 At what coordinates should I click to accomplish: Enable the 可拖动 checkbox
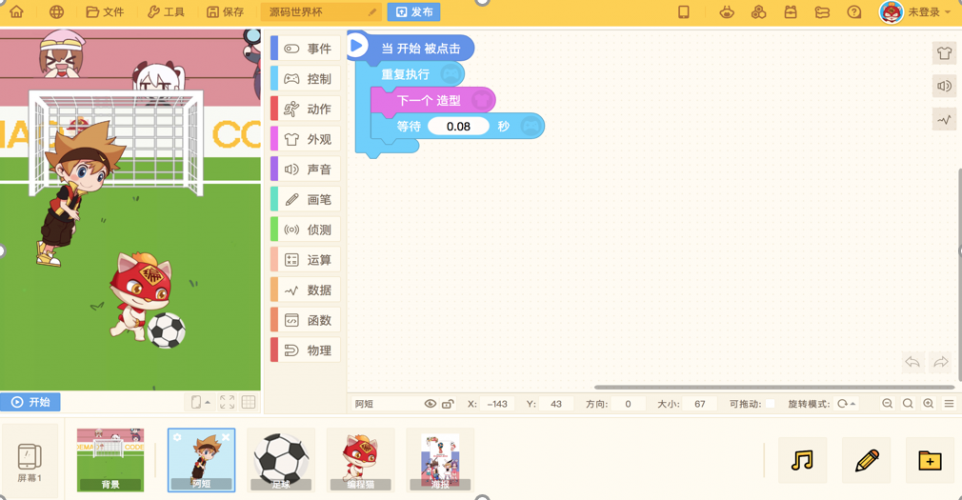770,404
